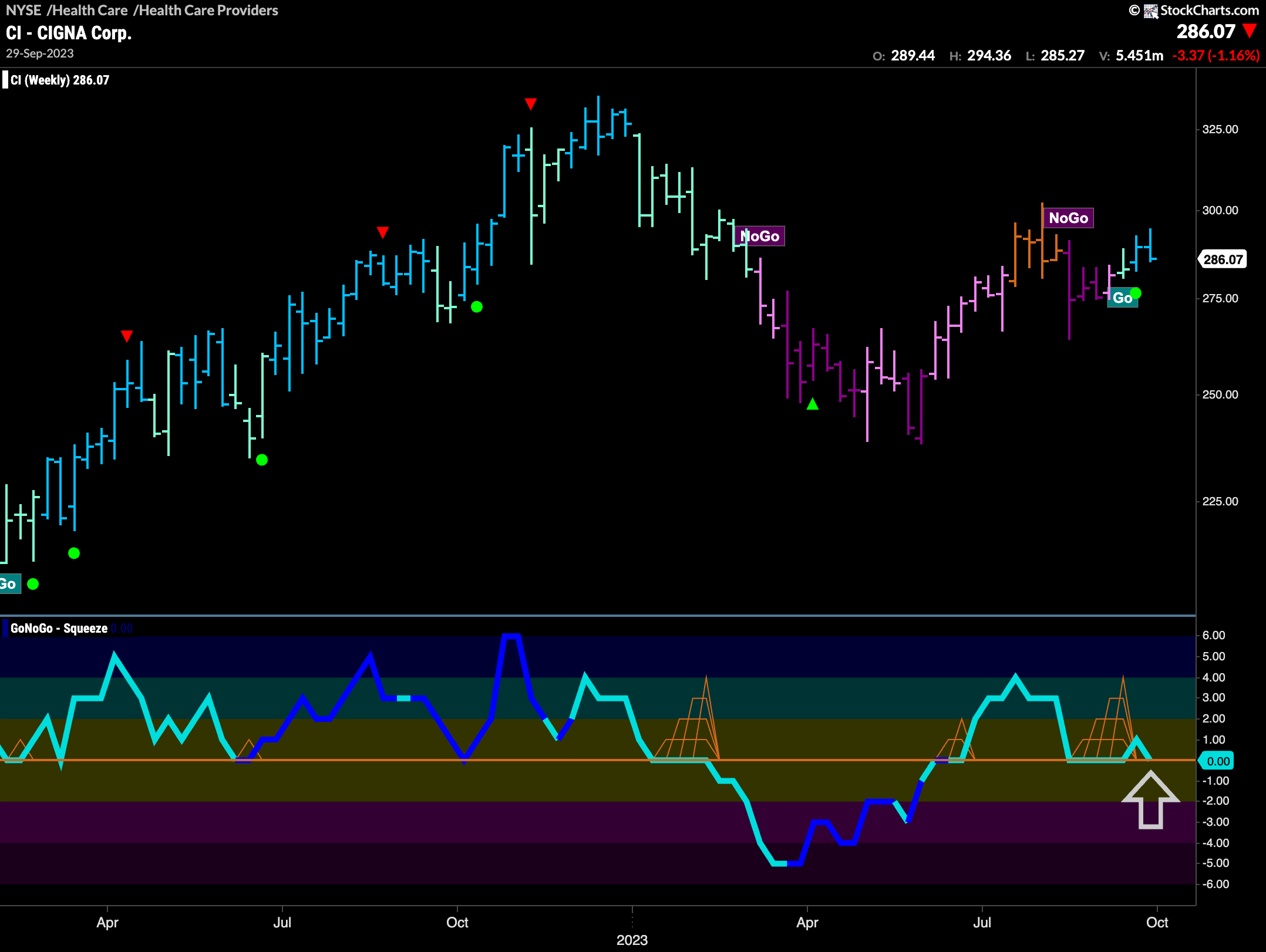Viewport: 1266px width, 952px height.
Task: Click the blue oscillator peak at 6.00
Action: pyautogui.click(x=511, y=636)
